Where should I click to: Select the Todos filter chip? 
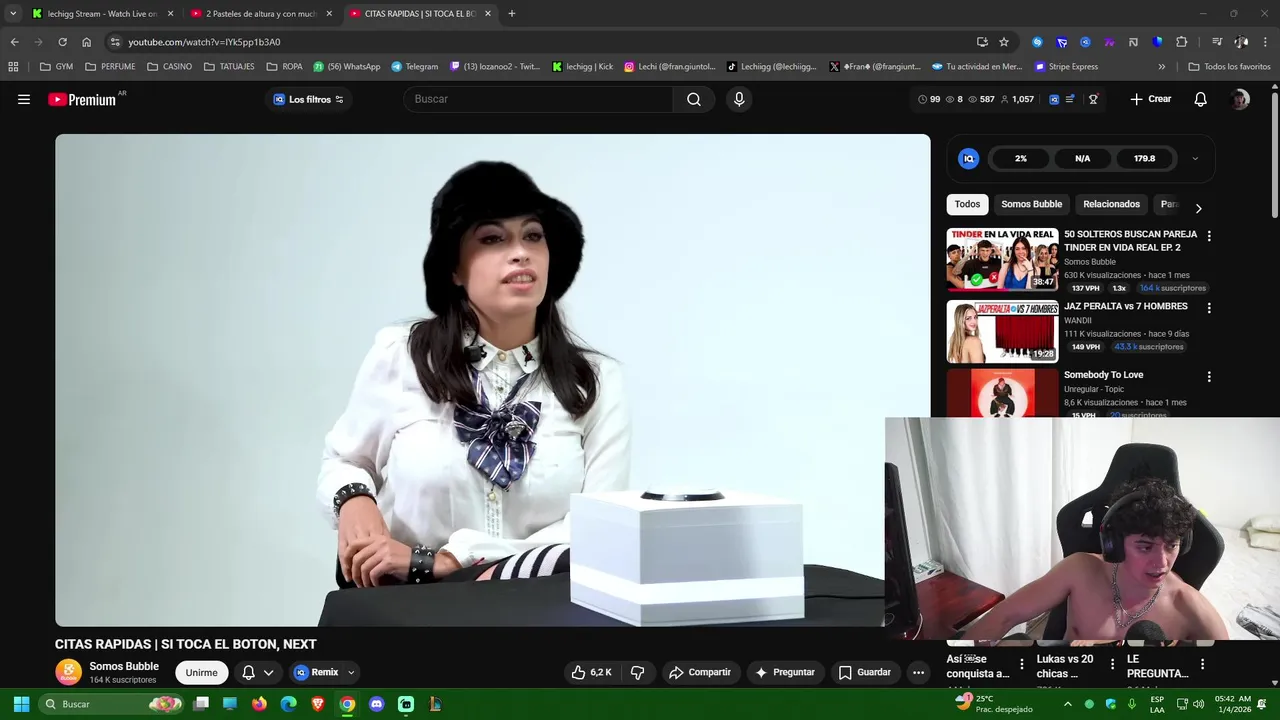click(967, 204)
